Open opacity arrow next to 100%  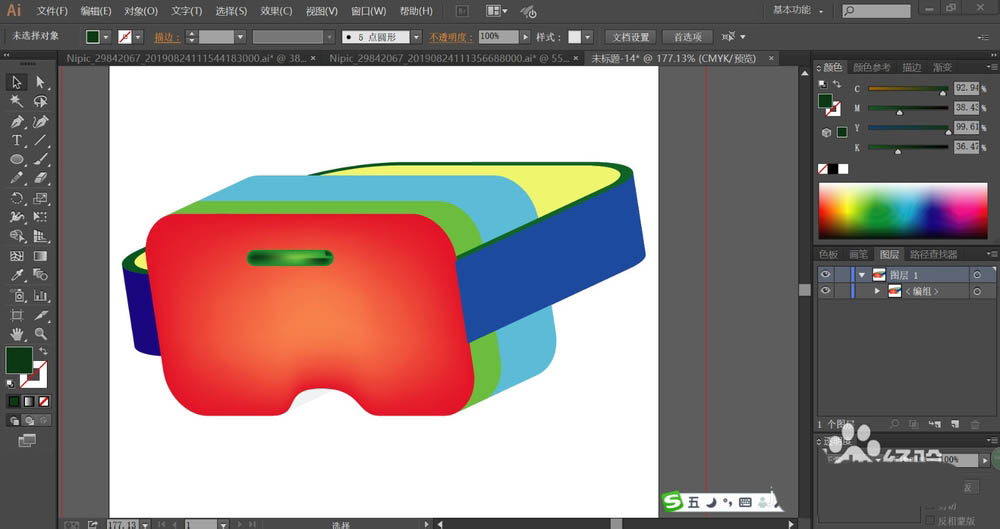click(526, 37)
